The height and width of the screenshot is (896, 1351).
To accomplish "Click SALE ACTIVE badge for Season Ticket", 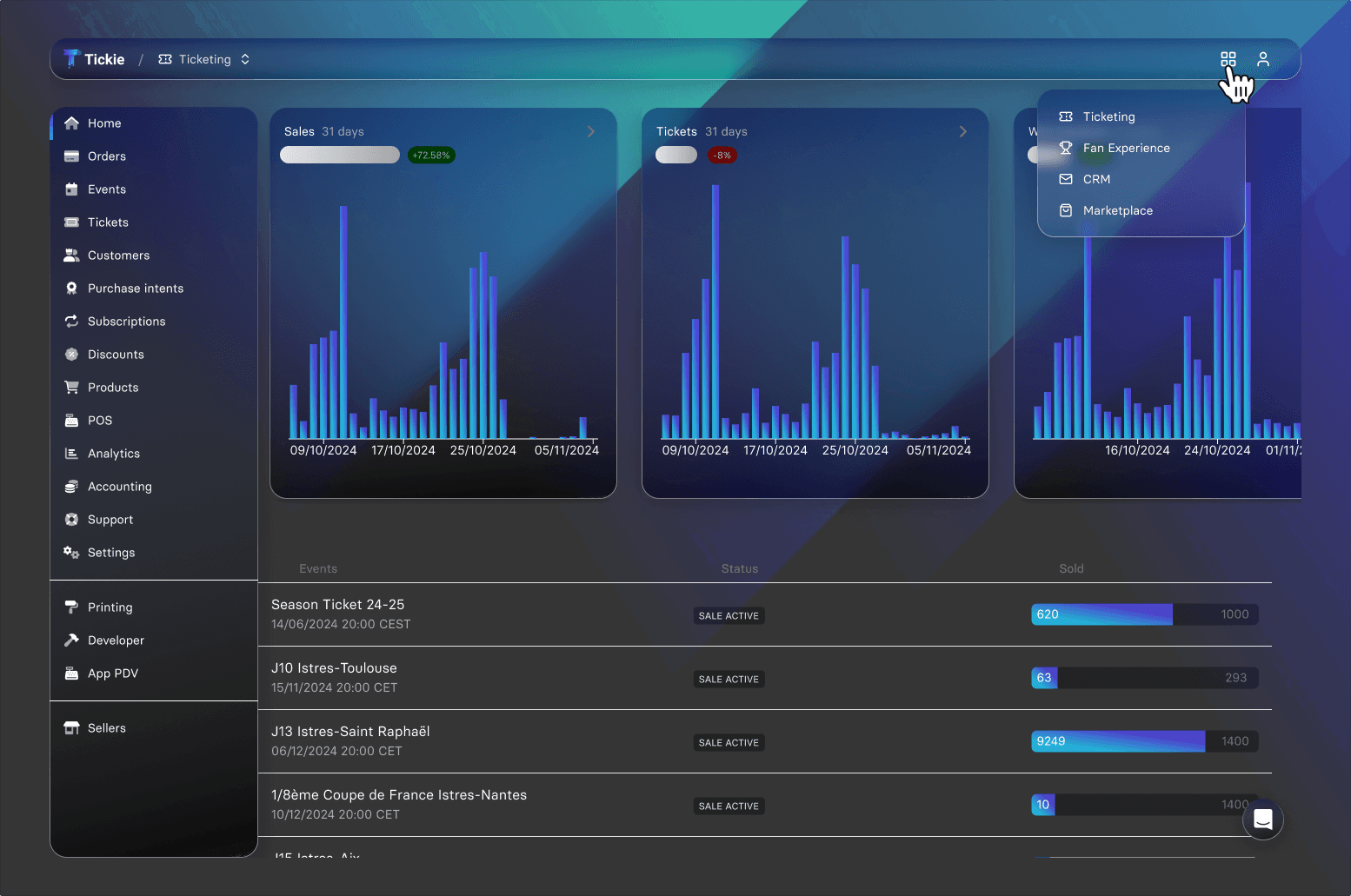I will pyautogui.click(x=729, y=616).
